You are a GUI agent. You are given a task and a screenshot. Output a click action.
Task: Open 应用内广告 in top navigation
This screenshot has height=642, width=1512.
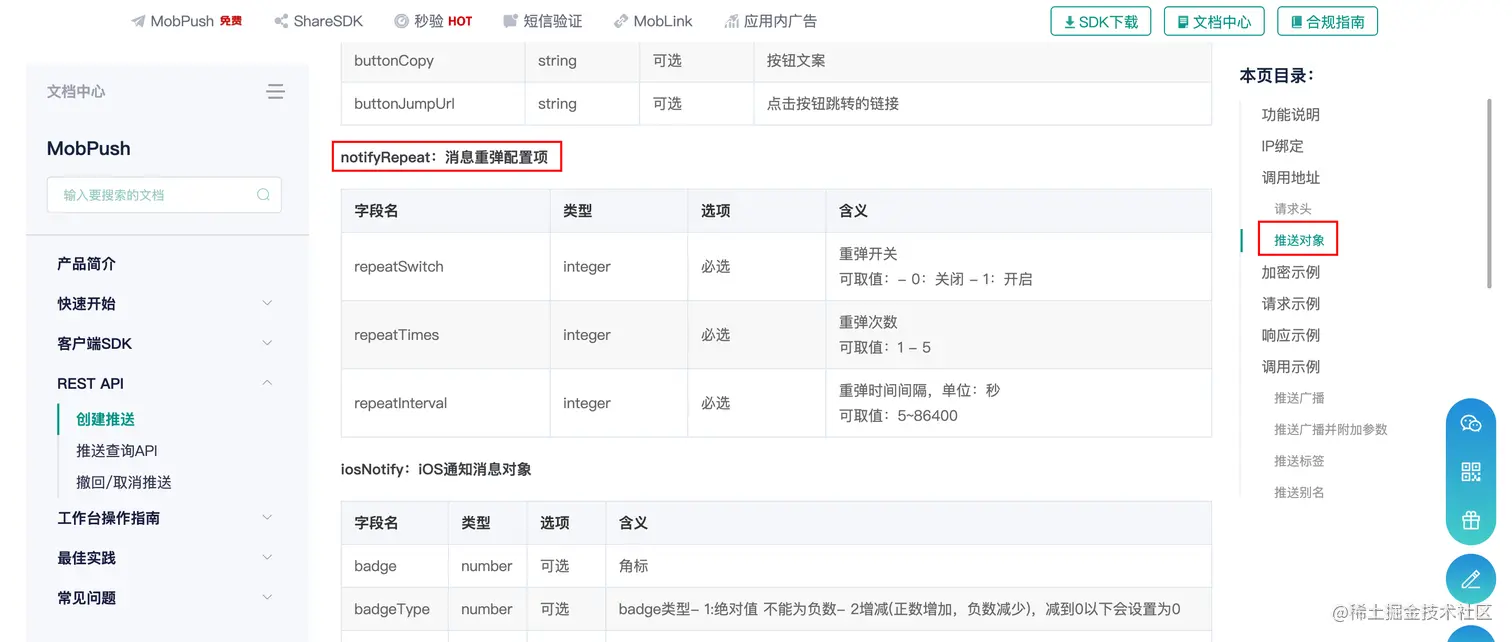pyautogui.click(x=770, y=21)
